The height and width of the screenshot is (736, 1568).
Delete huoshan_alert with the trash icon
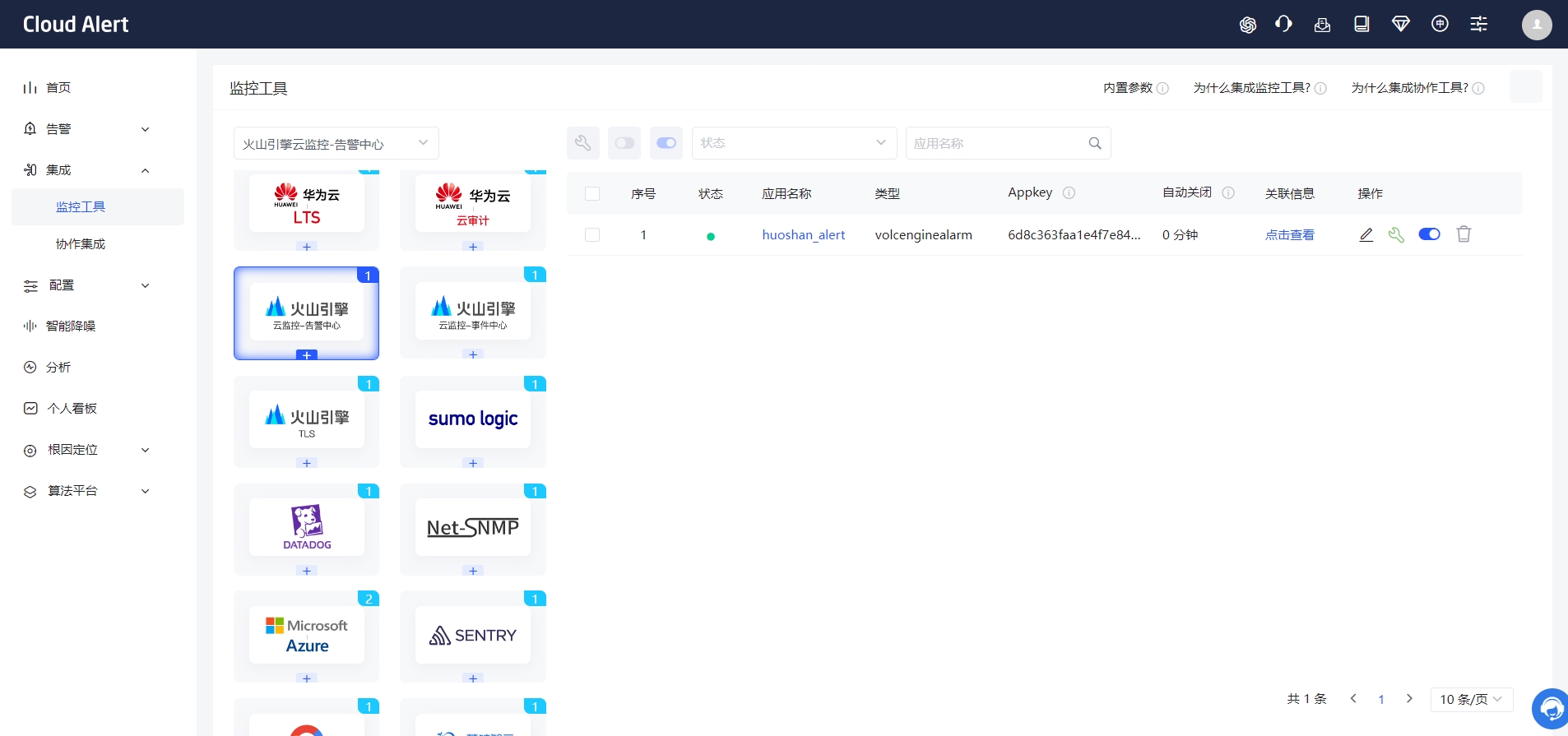1464,234
